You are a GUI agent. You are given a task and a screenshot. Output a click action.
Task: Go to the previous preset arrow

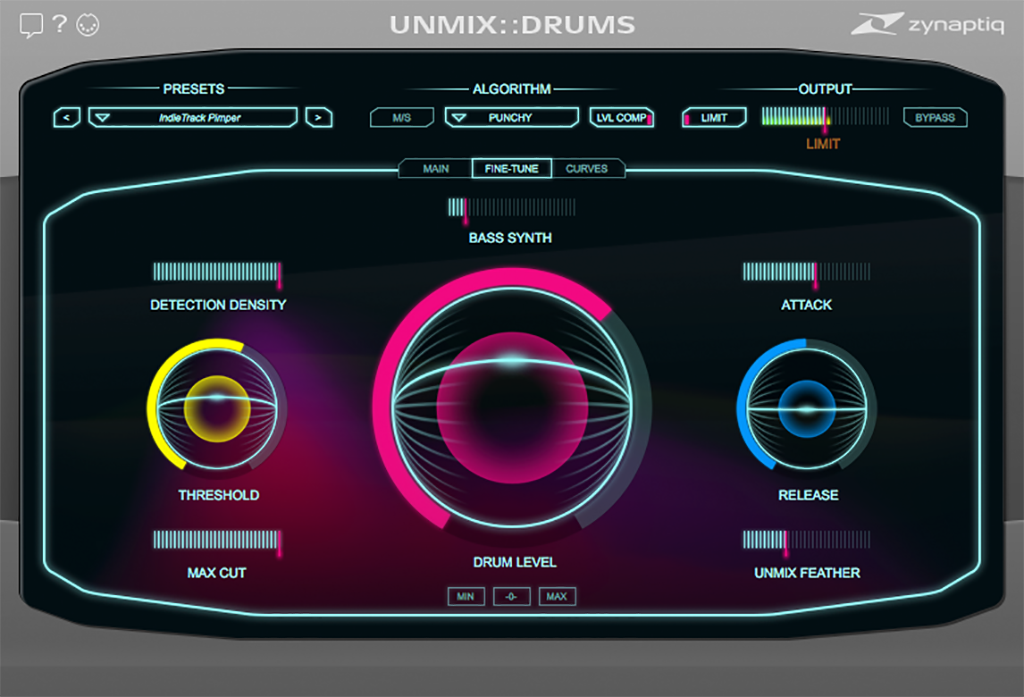[67, 118]
